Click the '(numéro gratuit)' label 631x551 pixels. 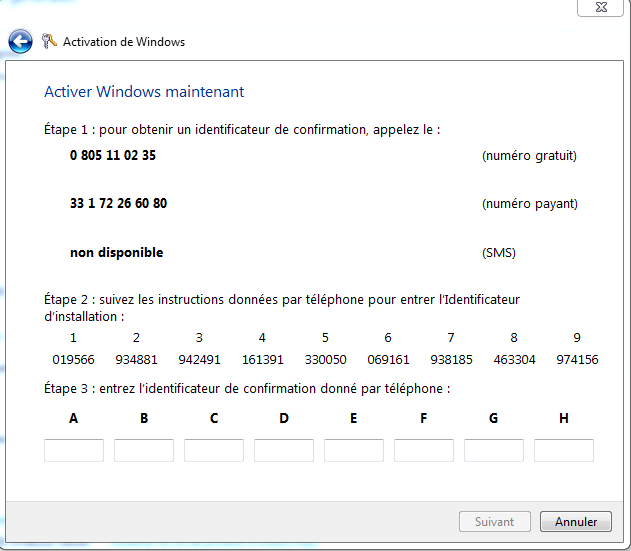tap(529, 156)
